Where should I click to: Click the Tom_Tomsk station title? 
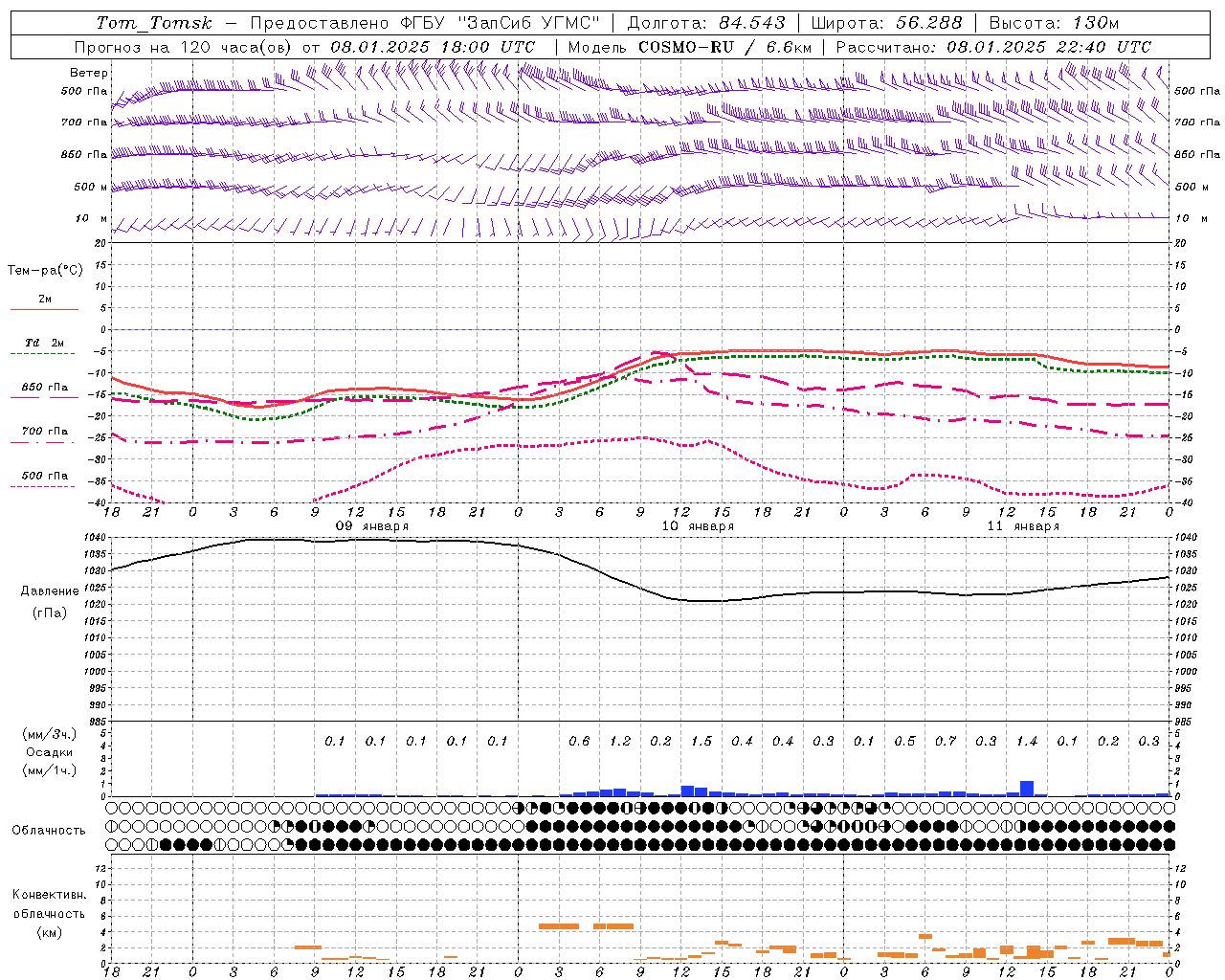point(154,23)
